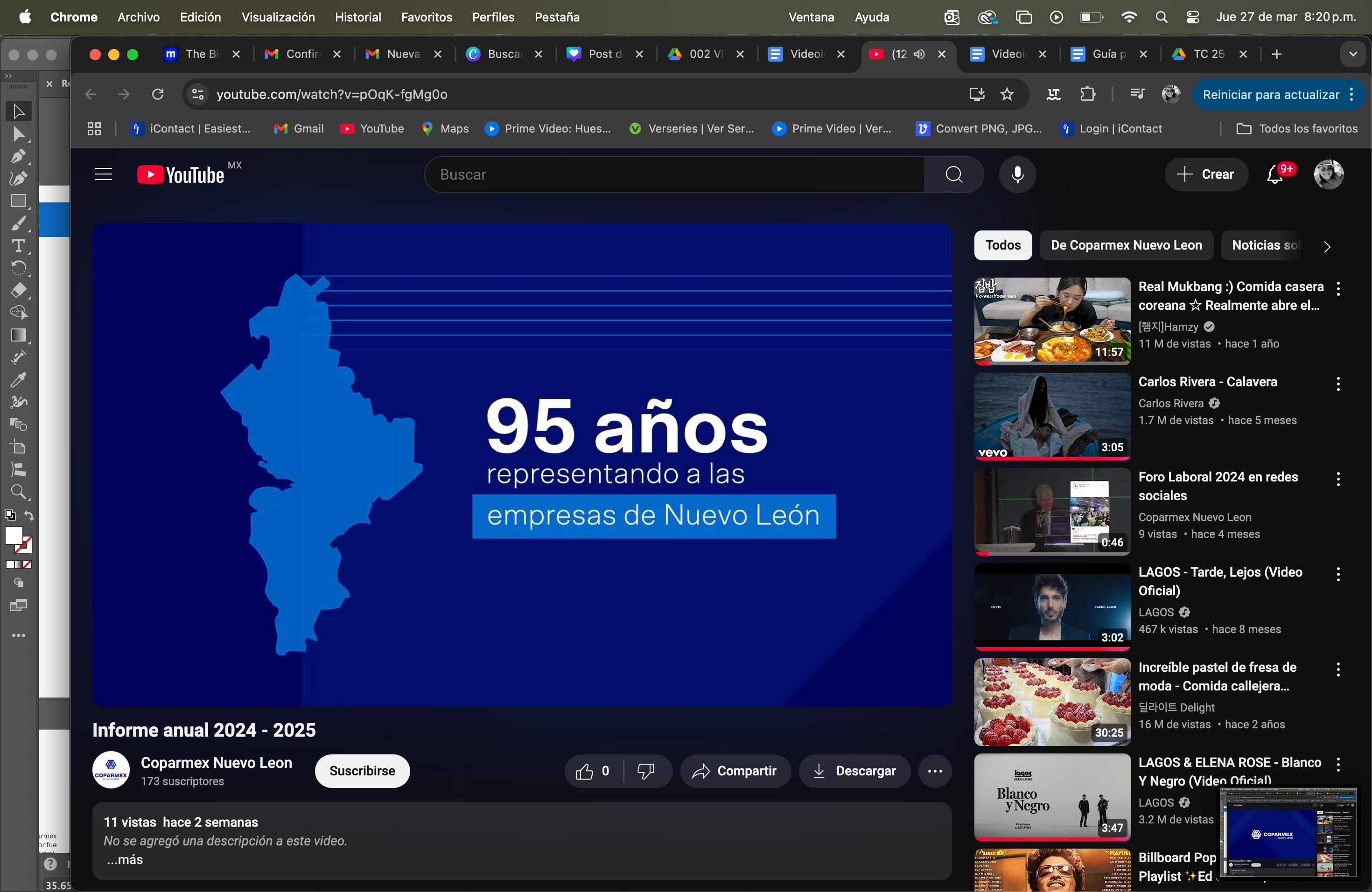Swap fill and stroke in Illustrator
1372x892 pixels.
pyautogui.click(x=29, y=515)
